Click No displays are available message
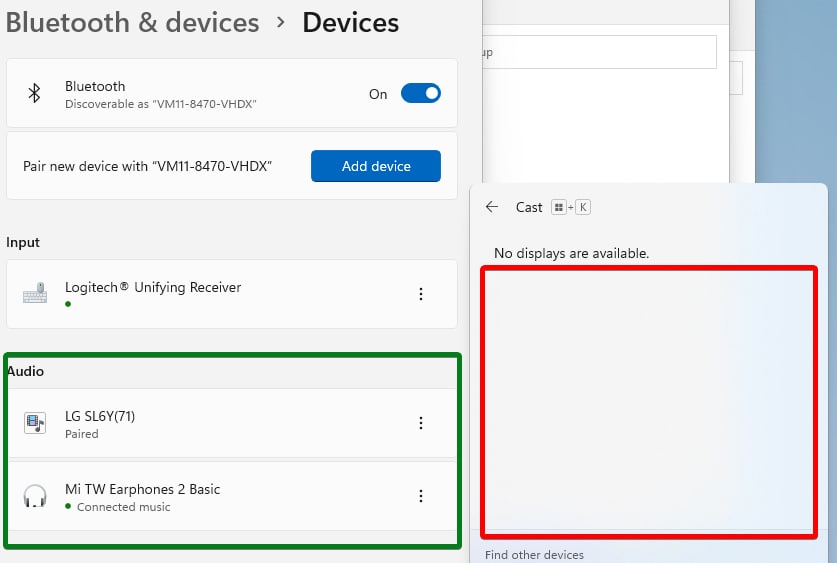 pyautogui.click(x=571, y=253)
